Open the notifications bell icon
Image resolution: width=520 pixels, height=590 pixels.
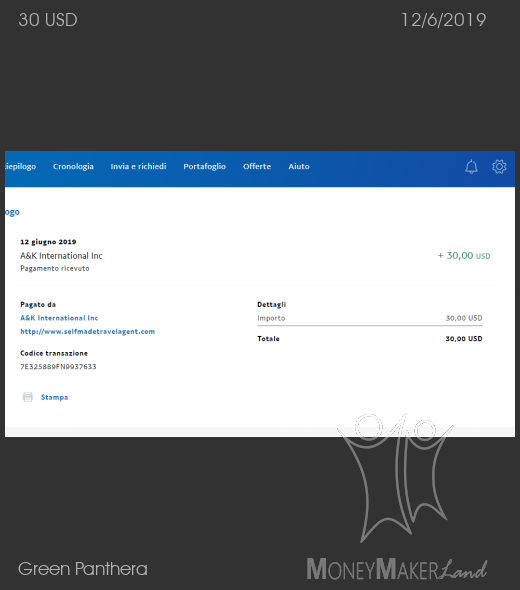tap(471, 167)
